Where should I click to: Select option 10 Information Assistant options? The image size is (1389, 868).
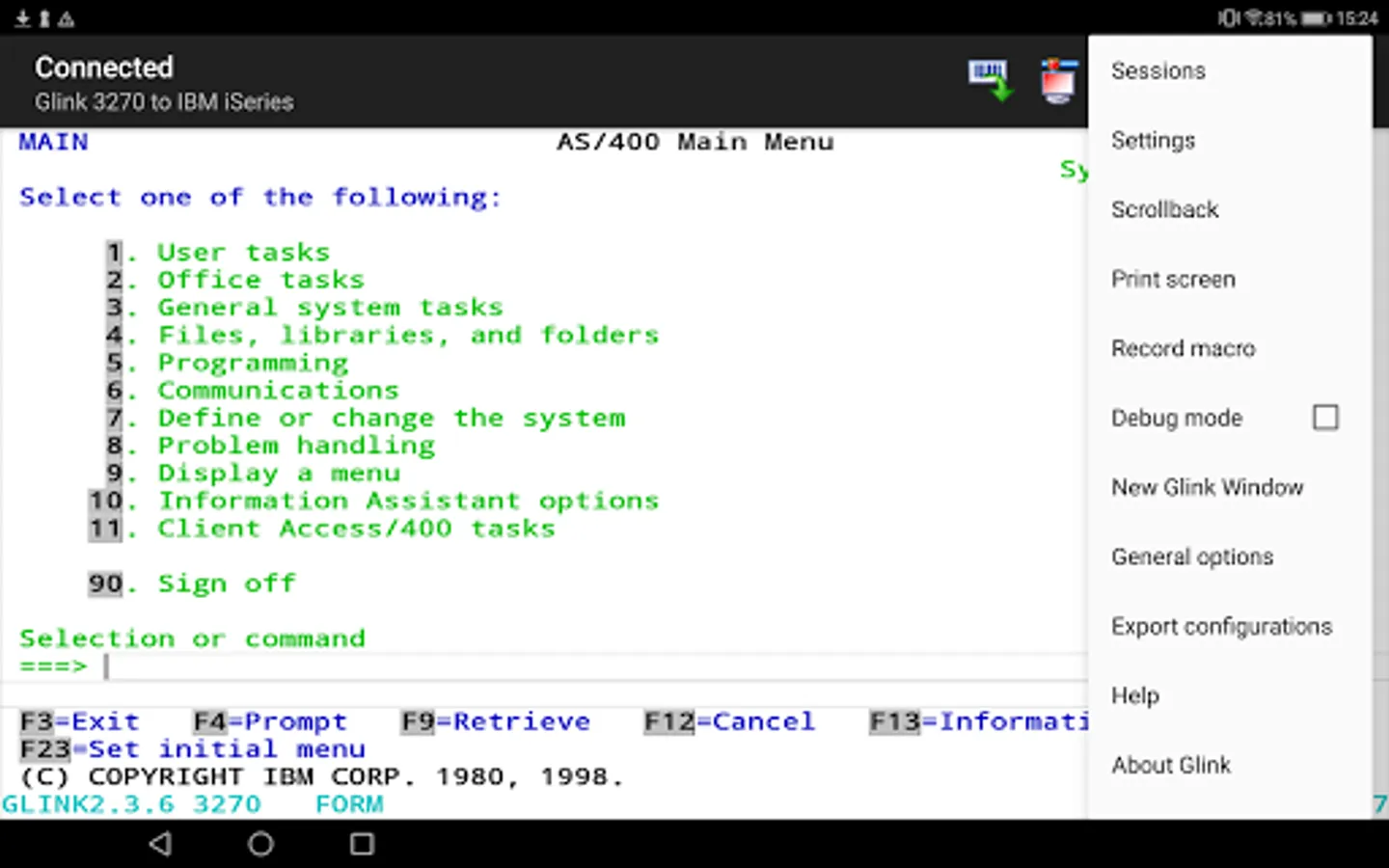[x=374, y=502]
